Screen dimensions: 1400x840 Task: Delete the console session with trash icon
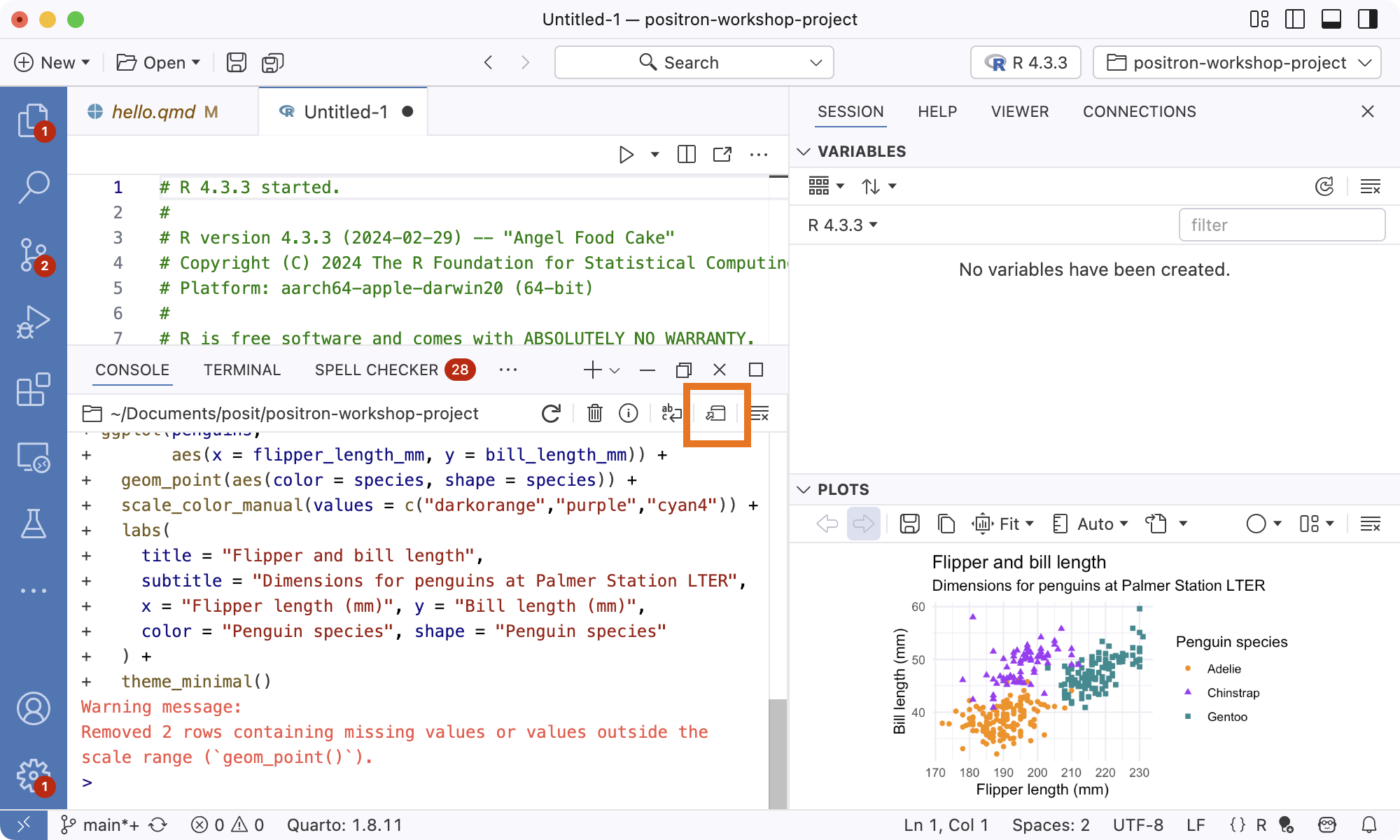[595, 414]
